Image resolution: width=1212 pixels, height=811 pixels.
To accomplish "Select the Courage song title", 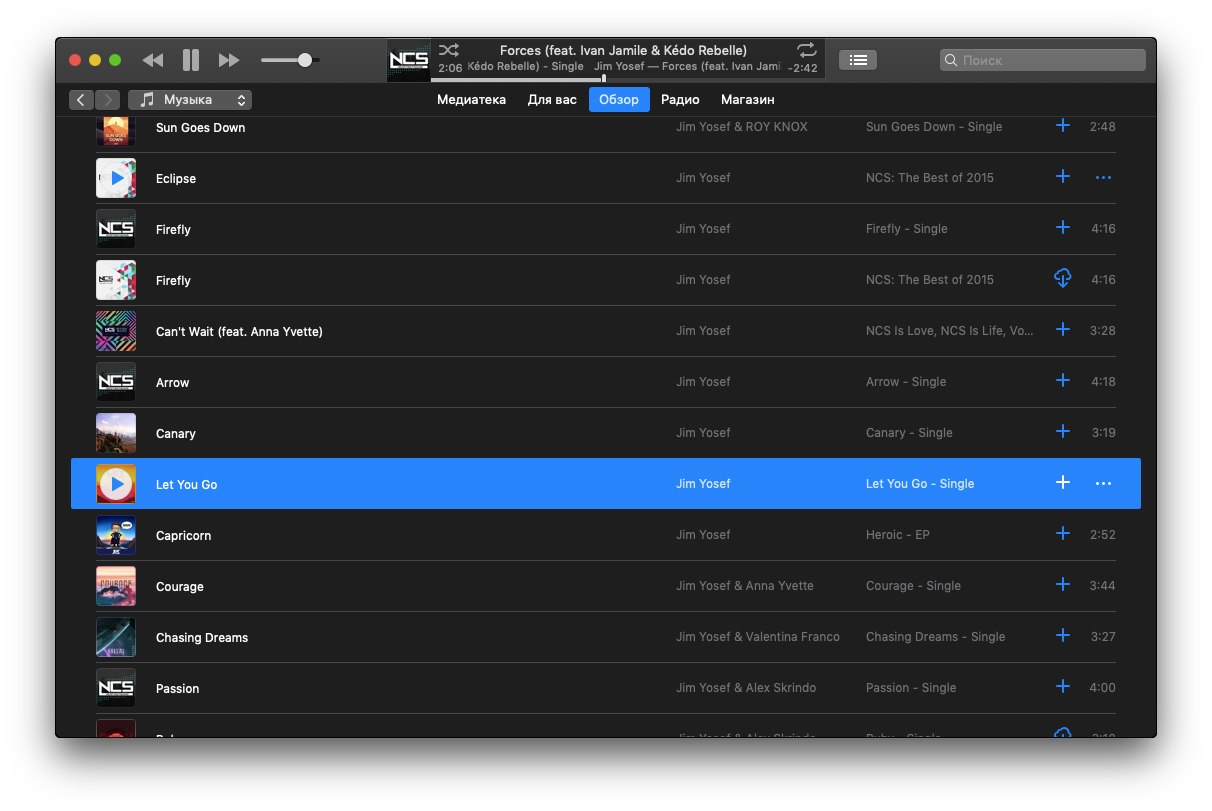I will 180,587.
